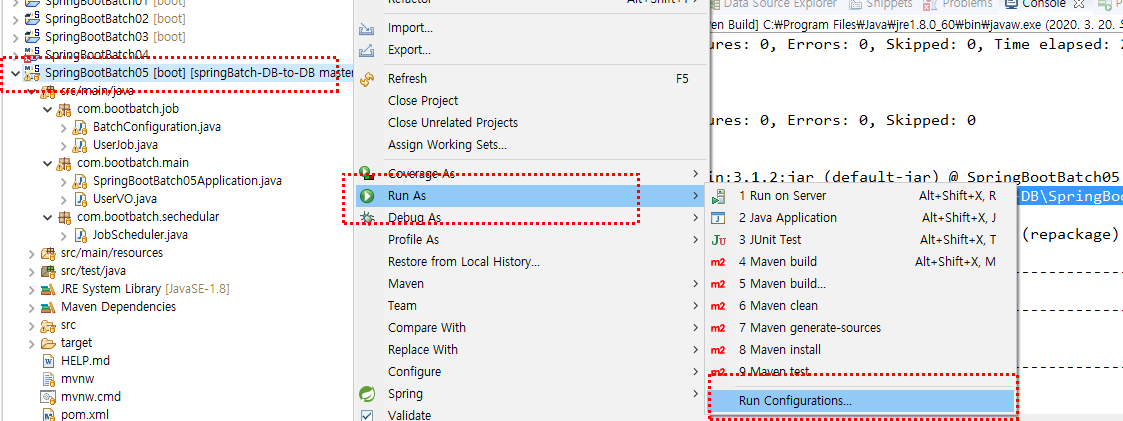Screen dimensions: 1123x421
Task: Click the Run As green play icon
Action: (367, 195)
